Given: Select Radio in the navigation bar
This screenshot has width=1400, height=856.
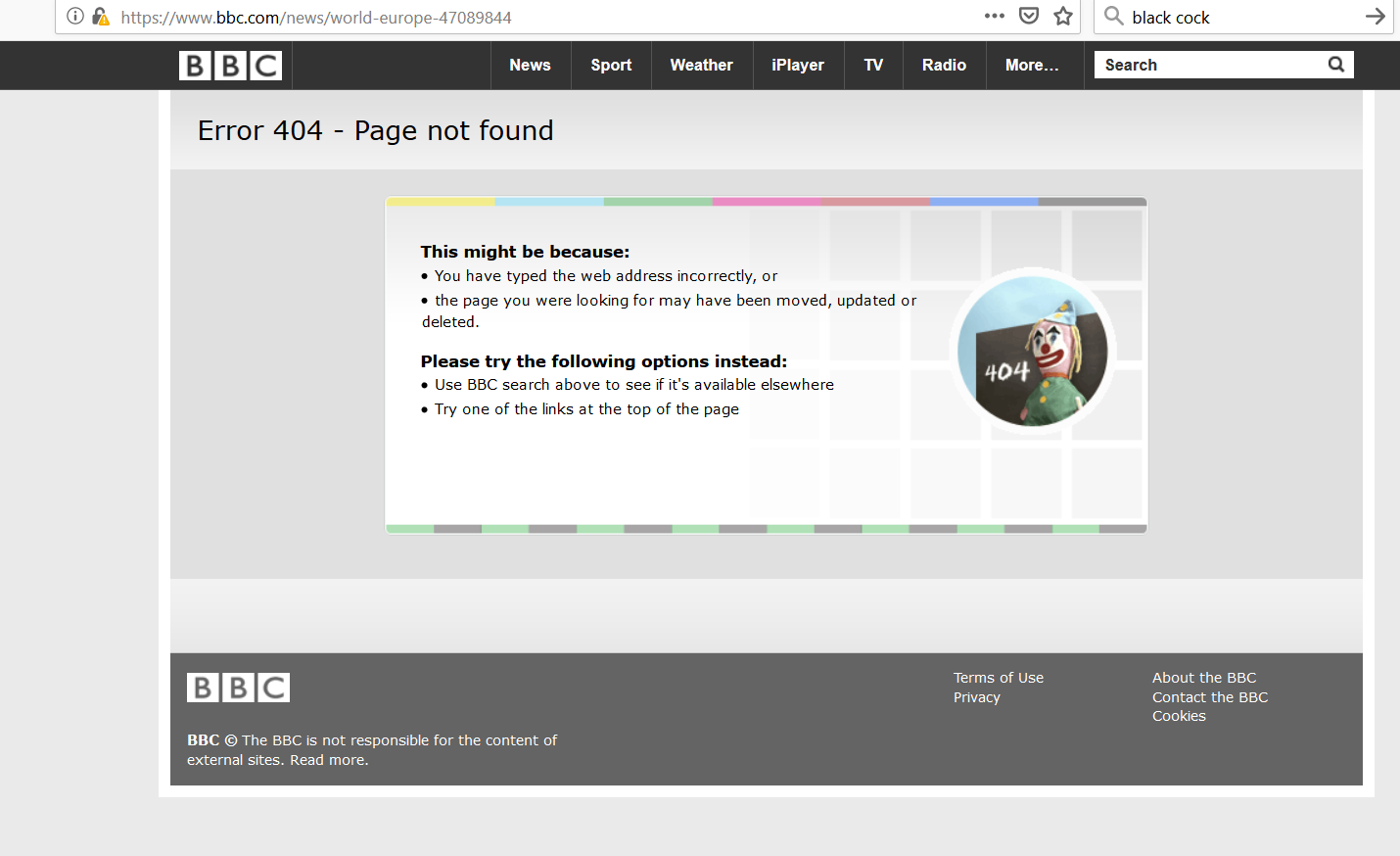Looking at the screenshot, I should (944, 66).
